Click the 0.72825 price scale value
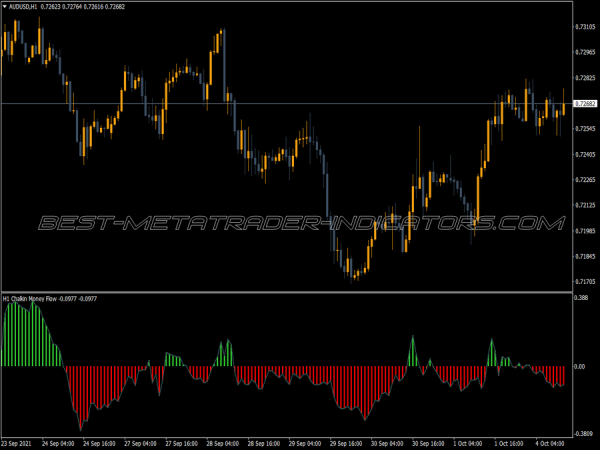The width and height of the screenshot is (600, 450). click(585, 78)
